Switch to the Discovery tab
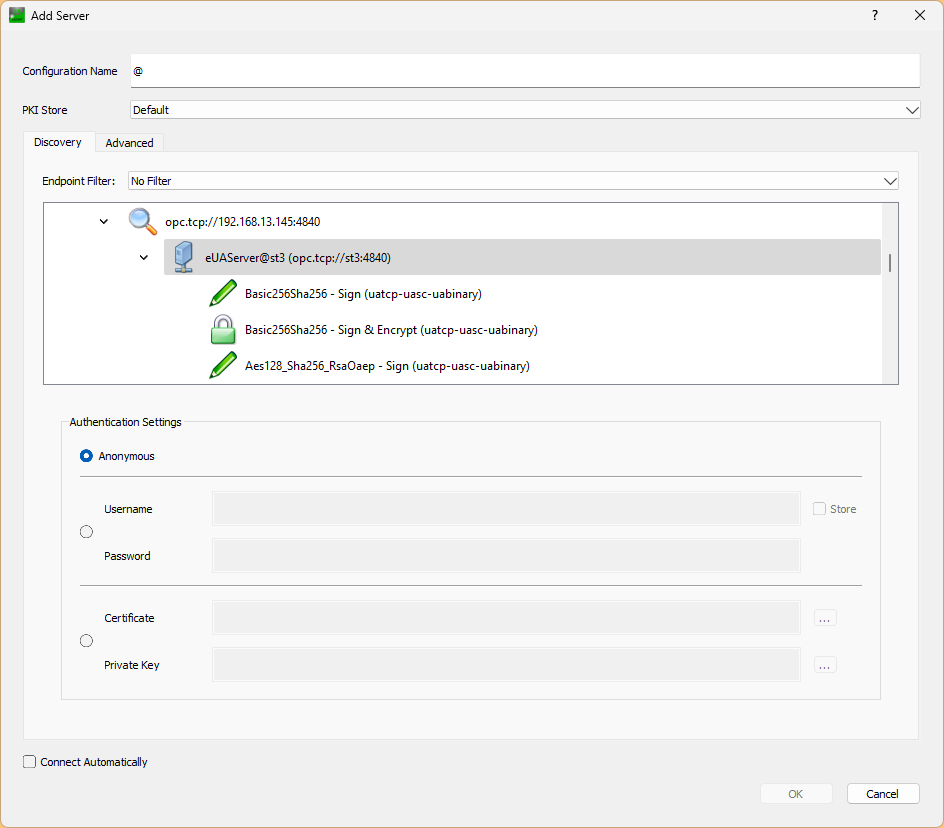 (x=58, y=142)
